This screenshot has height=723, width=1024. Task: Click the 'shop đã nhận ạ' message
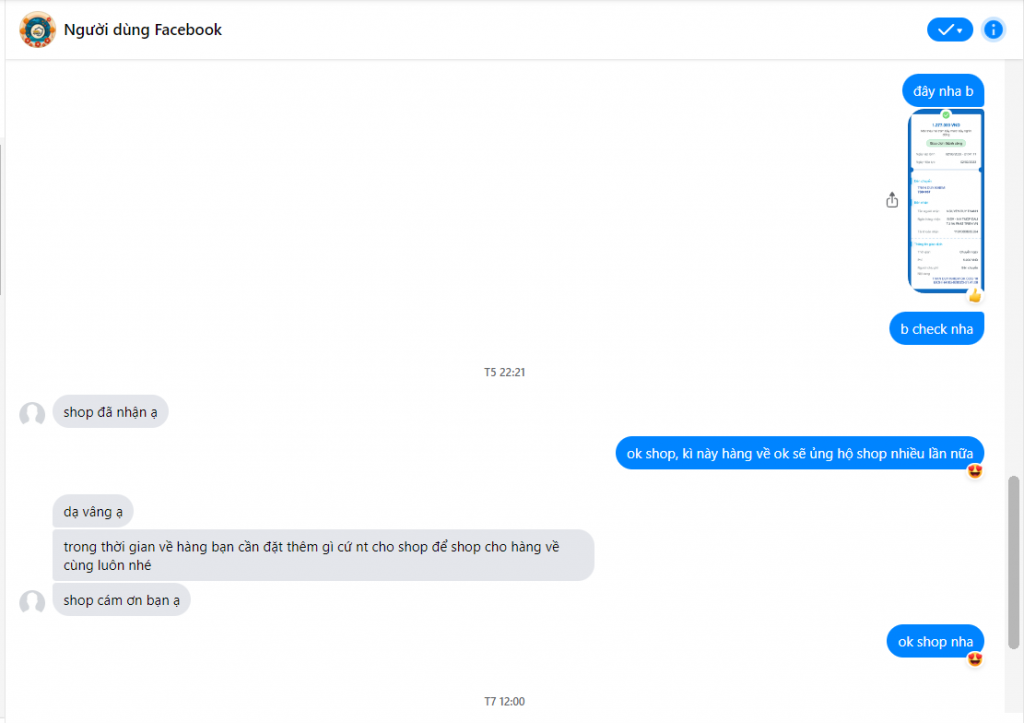110,411
